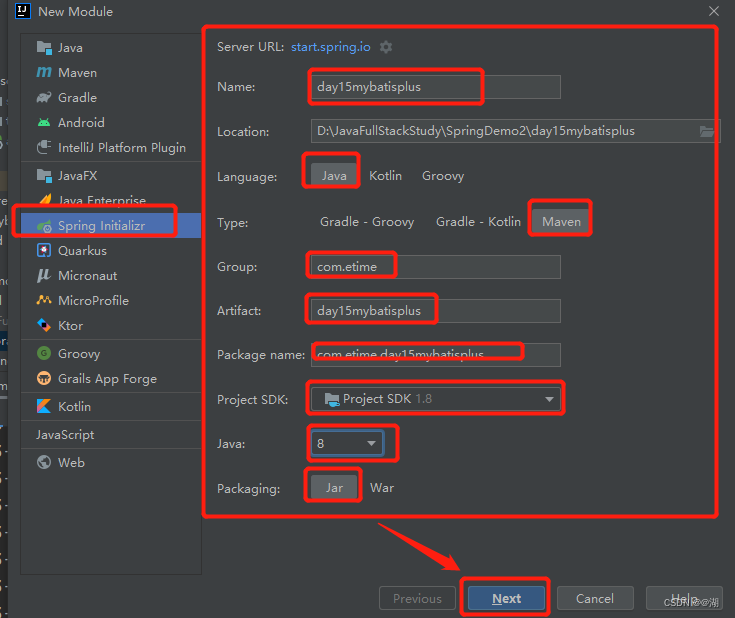Image resolution: width=735 pixels, height=618 pixels.
Task: Click the Gradle elephant icon
Action: click(44, 98)
